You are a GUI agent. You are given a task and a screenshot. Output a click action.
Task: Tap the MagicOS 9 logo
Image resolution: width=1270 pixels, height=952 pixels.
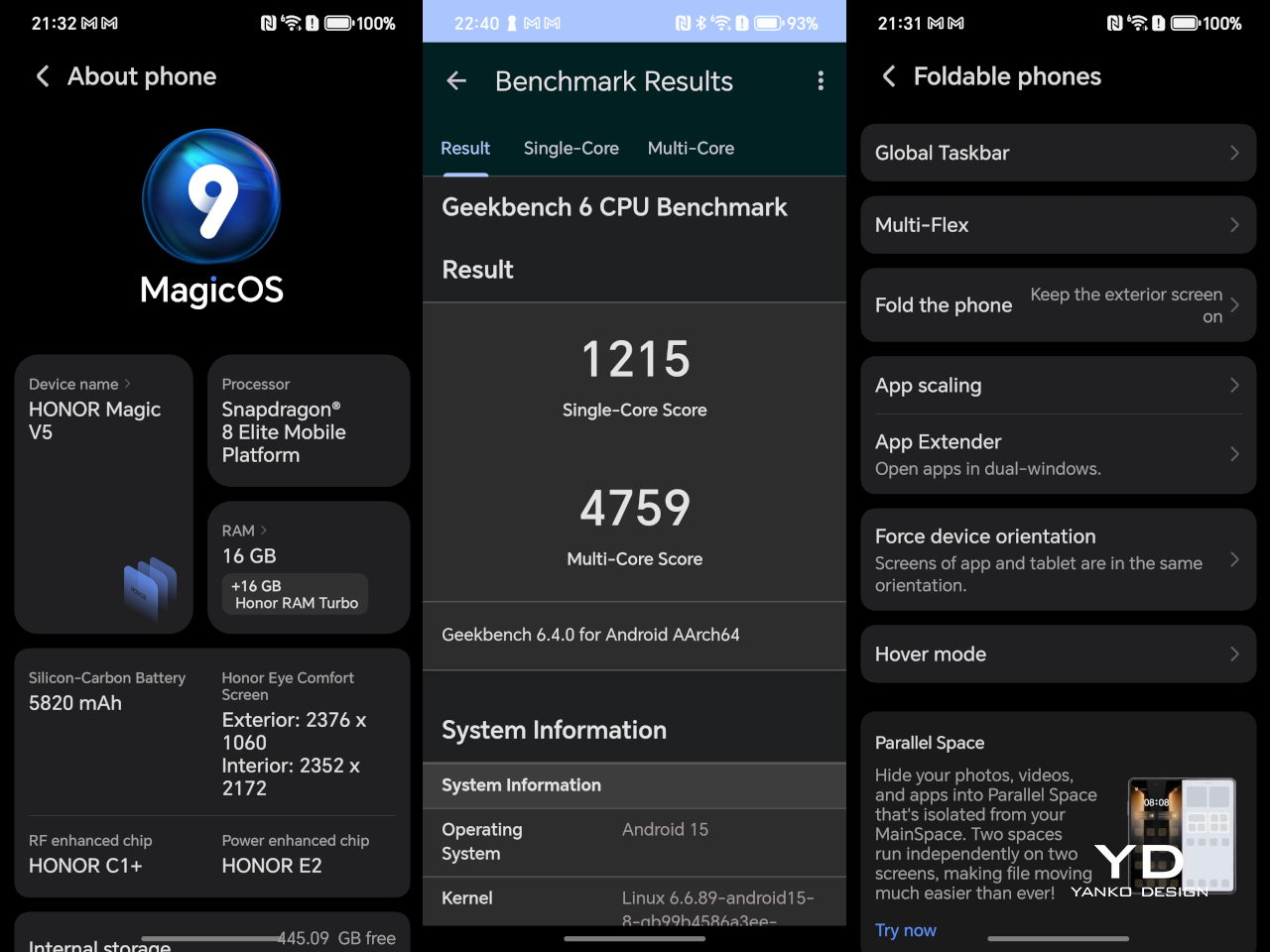pyautogui.click(x=211, y=198)
